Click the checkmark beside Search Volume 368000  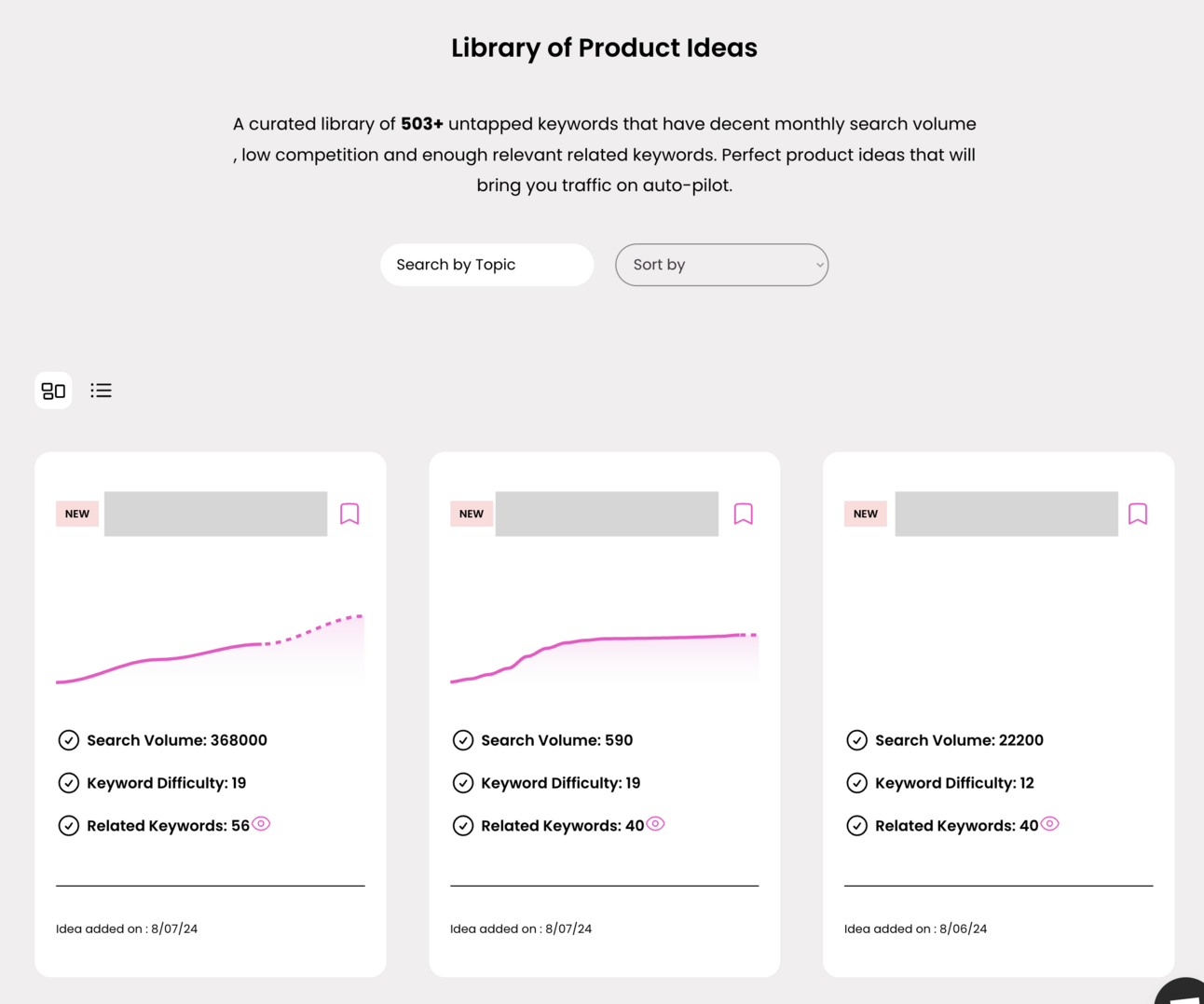[x=69, y=739]
